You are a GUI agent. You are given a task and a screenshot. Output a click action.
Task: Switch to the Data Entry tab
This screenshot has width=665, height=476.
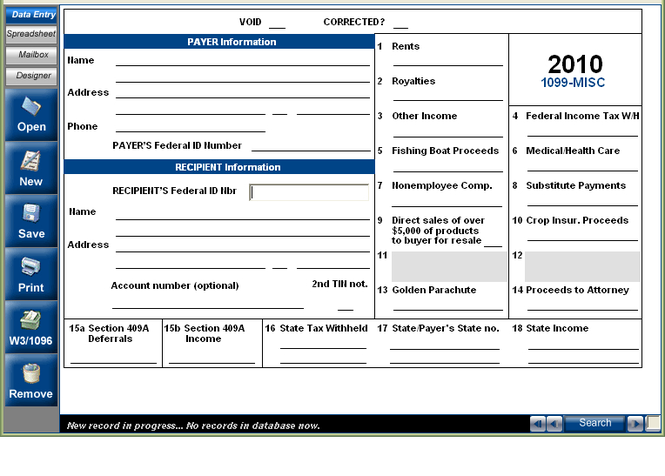pos(31,14)
